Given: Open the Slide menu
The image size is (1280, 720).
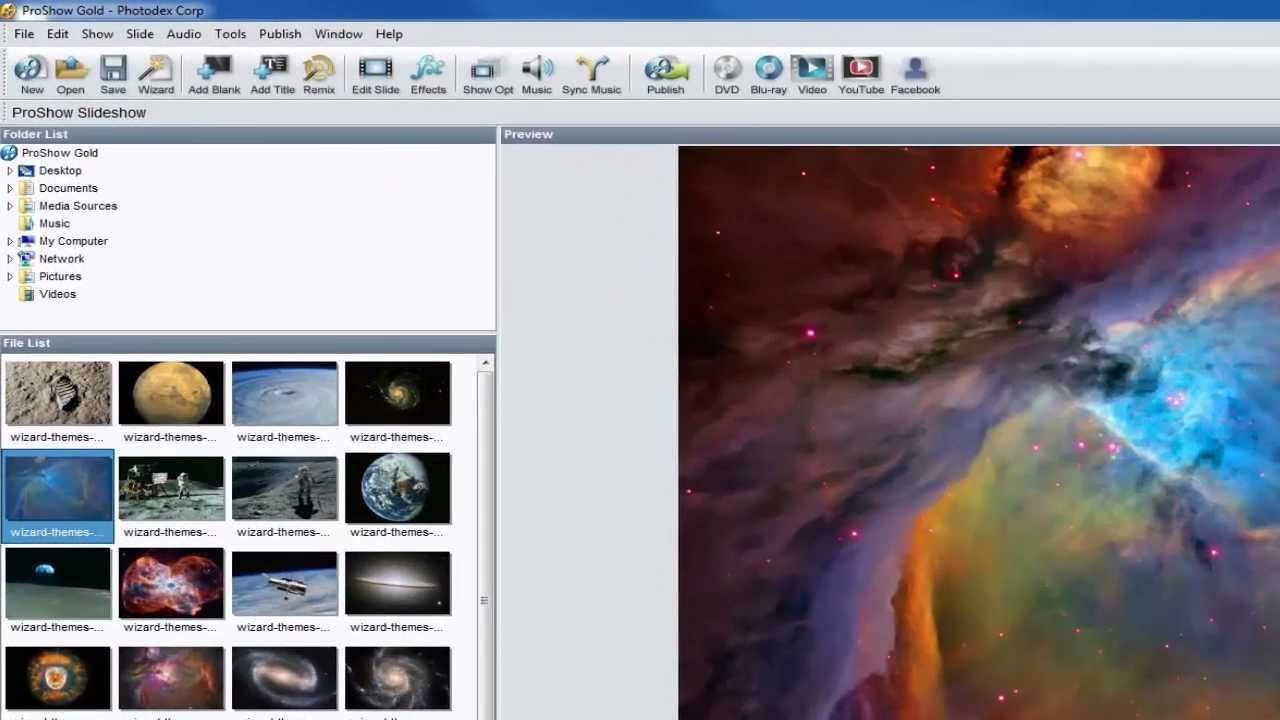Looking at the screenshot, I should 140,34.
